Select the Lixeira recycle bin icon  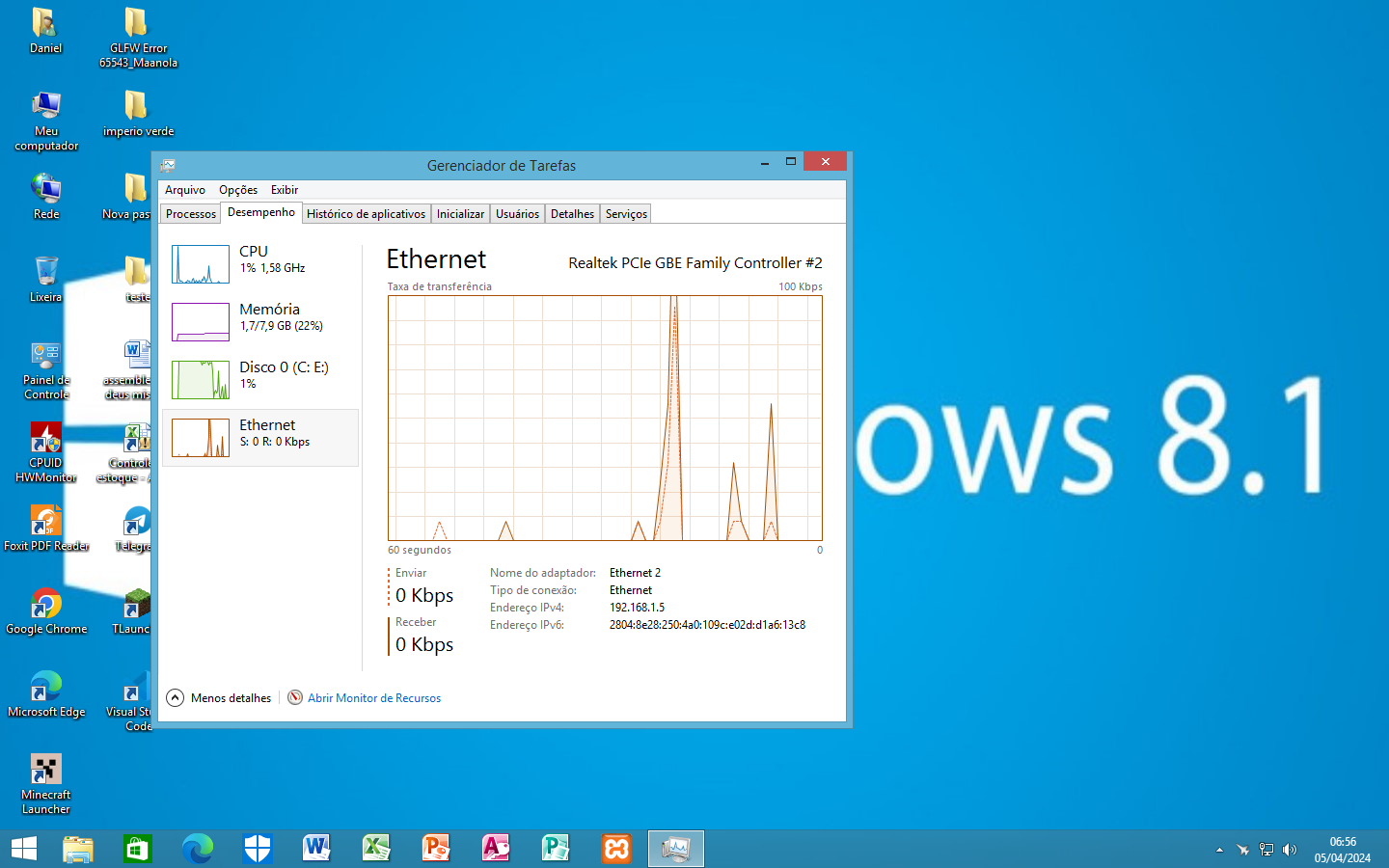pyautogui.click(x=46, y=279)
